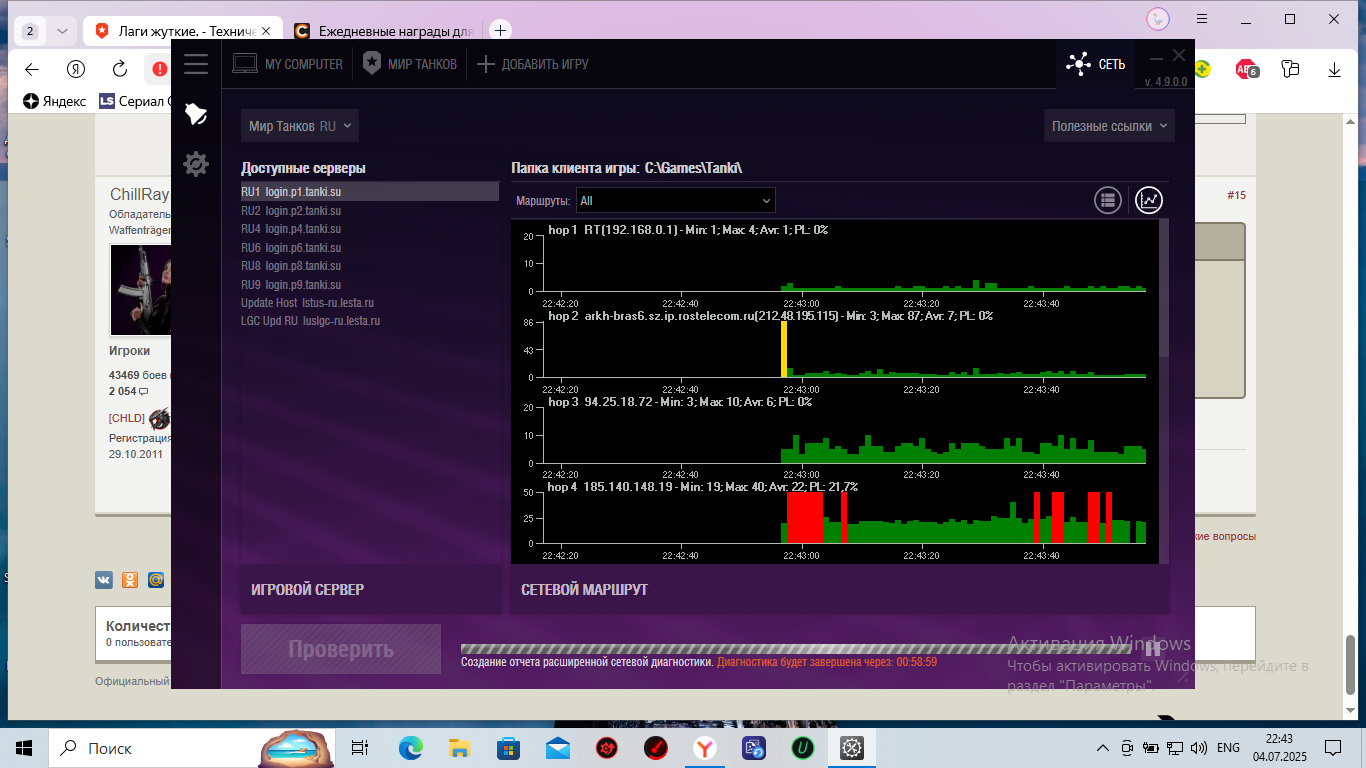Select server RU8 login.p8.tanki.su
Image resolution: width=1366 pixels, height=768 pixels.
[370, 266]
